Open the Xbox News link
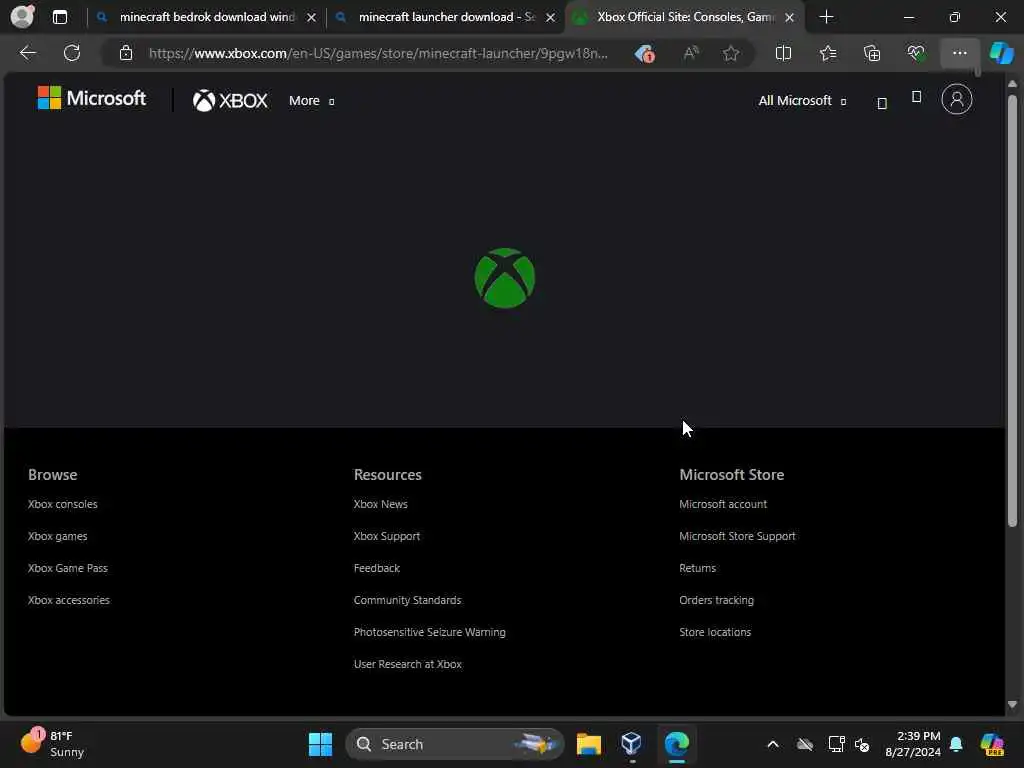 point(381,504)
